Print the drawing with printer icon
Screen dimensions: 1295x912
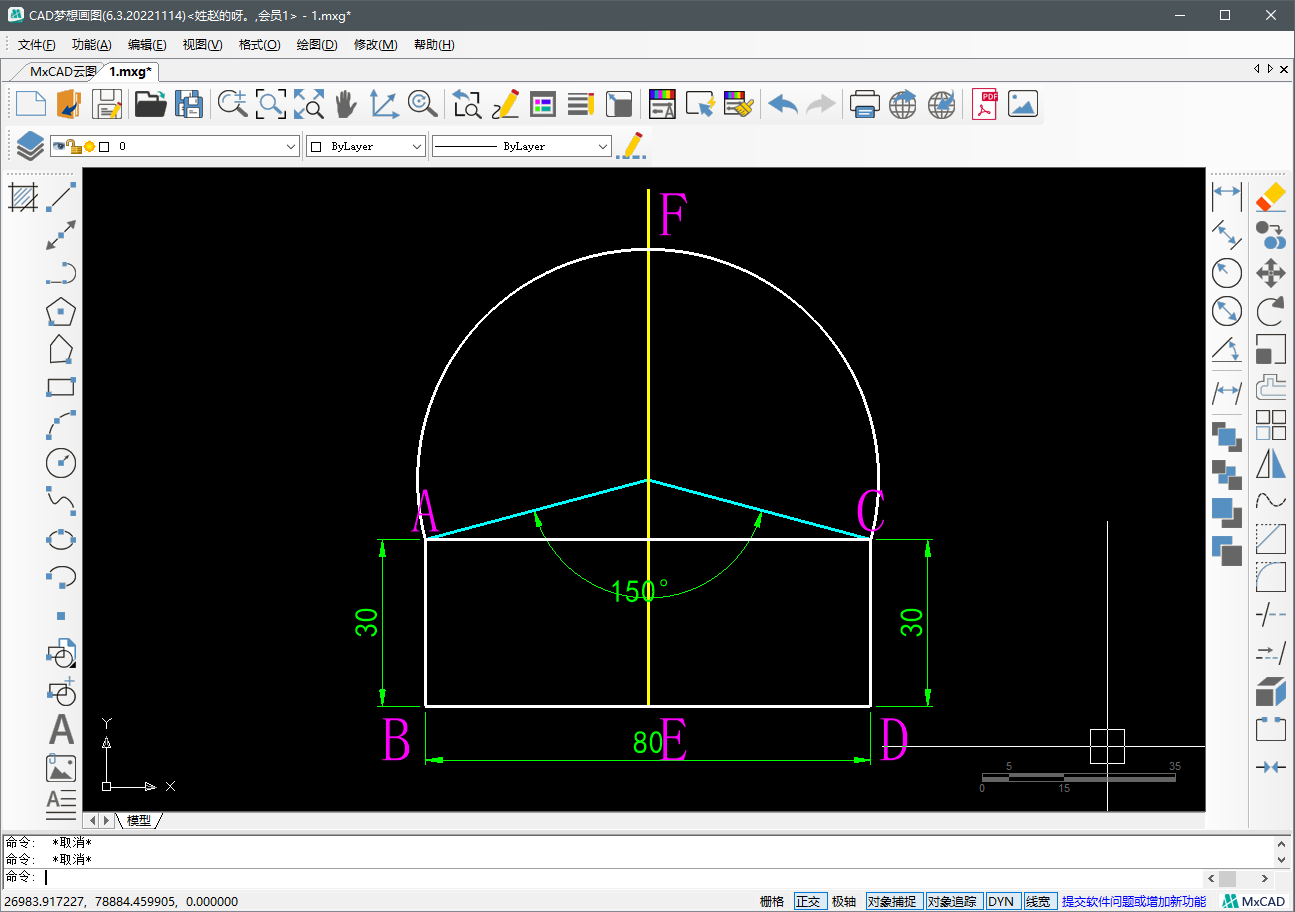tap(864, 104)
